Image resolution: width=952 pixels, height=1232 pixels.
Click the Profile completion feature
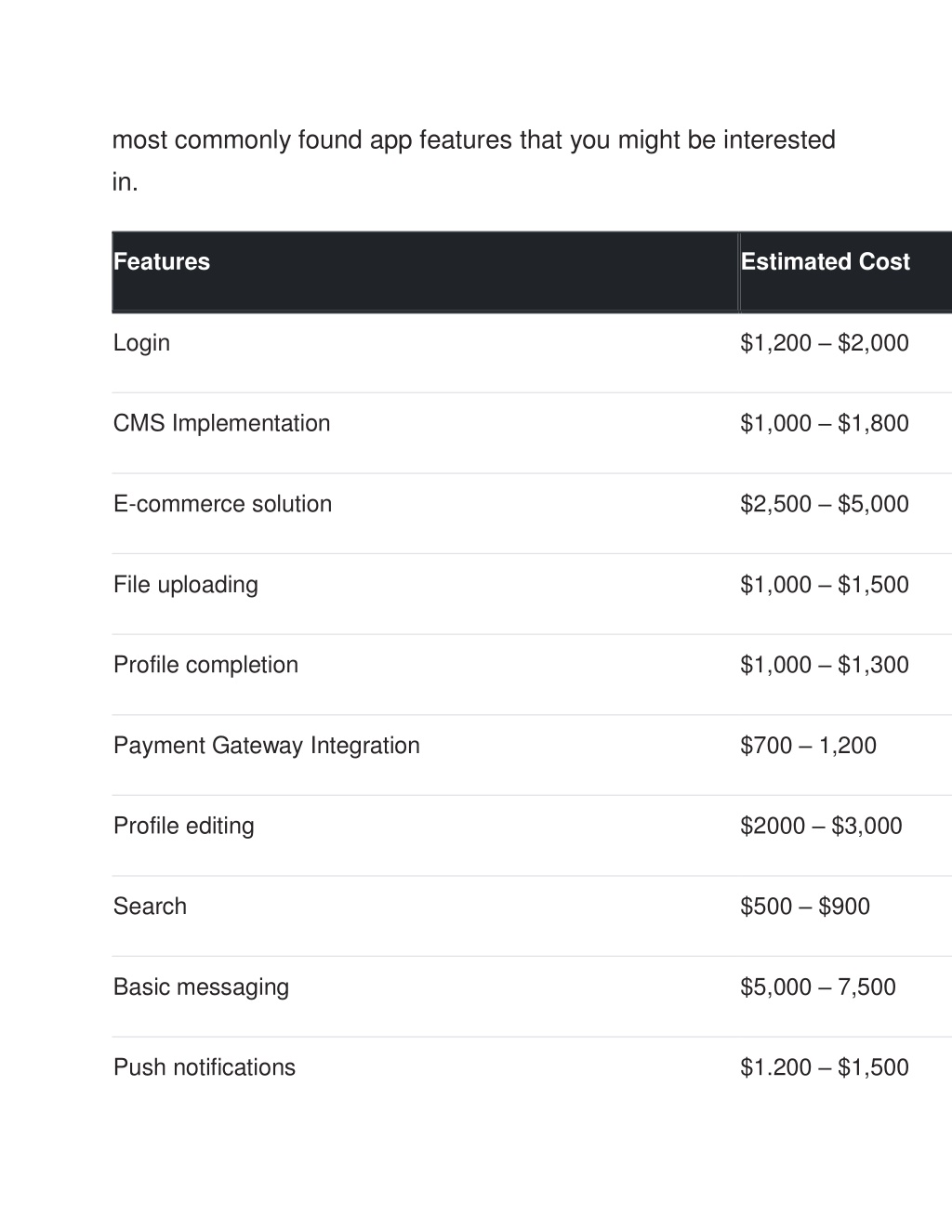point(205,665)
